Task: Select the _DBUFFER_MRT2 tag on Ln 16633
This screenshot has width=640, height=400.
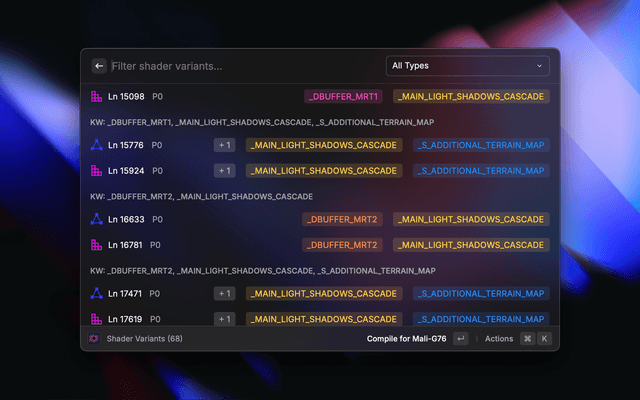Action: [x=342, y=219]
